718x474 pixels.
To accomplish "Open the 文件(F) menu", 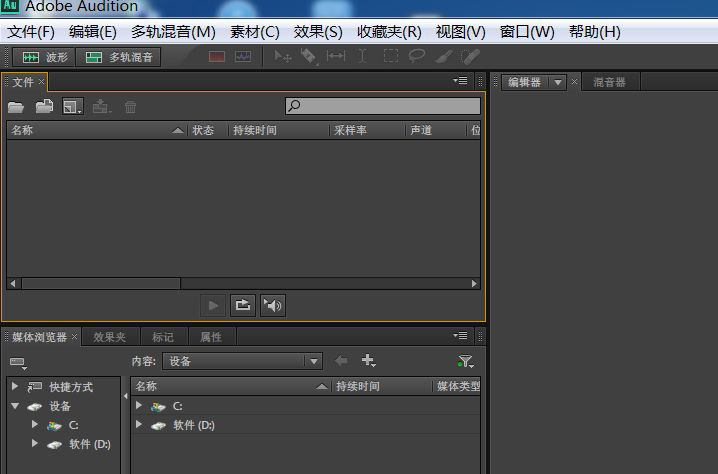I will click(x=31, y=32).
